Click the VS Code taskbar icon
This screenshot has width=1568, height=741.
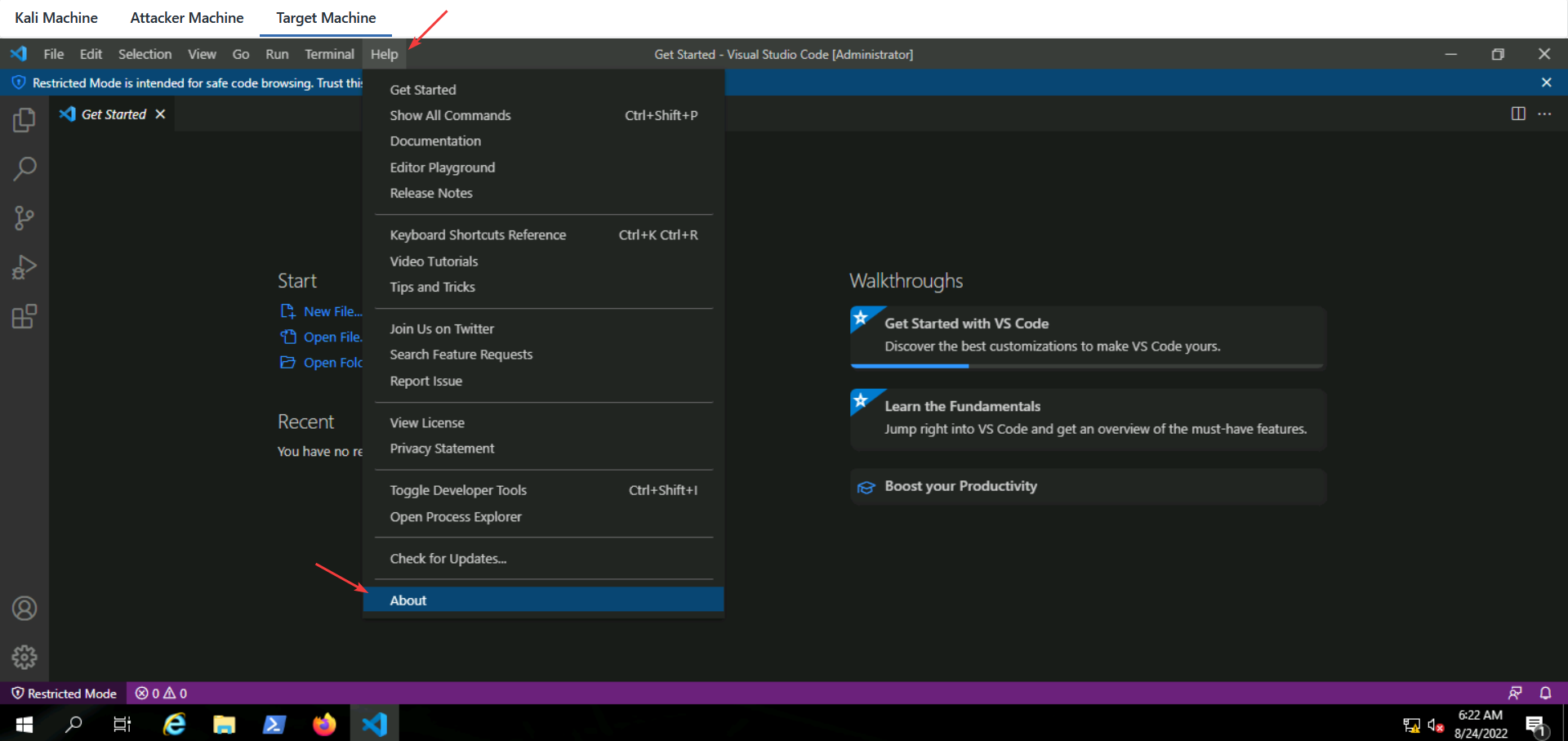(374, 724)
